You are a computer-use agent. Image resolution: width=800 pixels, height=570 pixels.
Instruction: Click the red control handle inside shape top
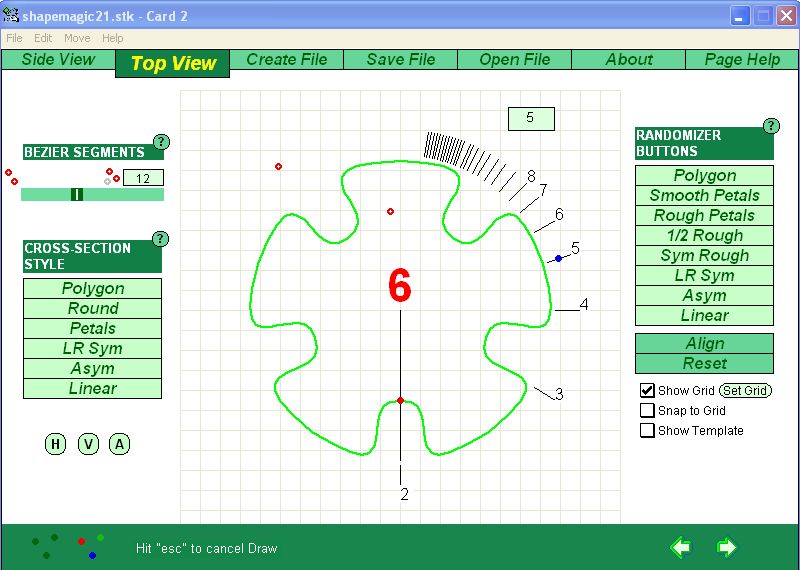(390, 211)
